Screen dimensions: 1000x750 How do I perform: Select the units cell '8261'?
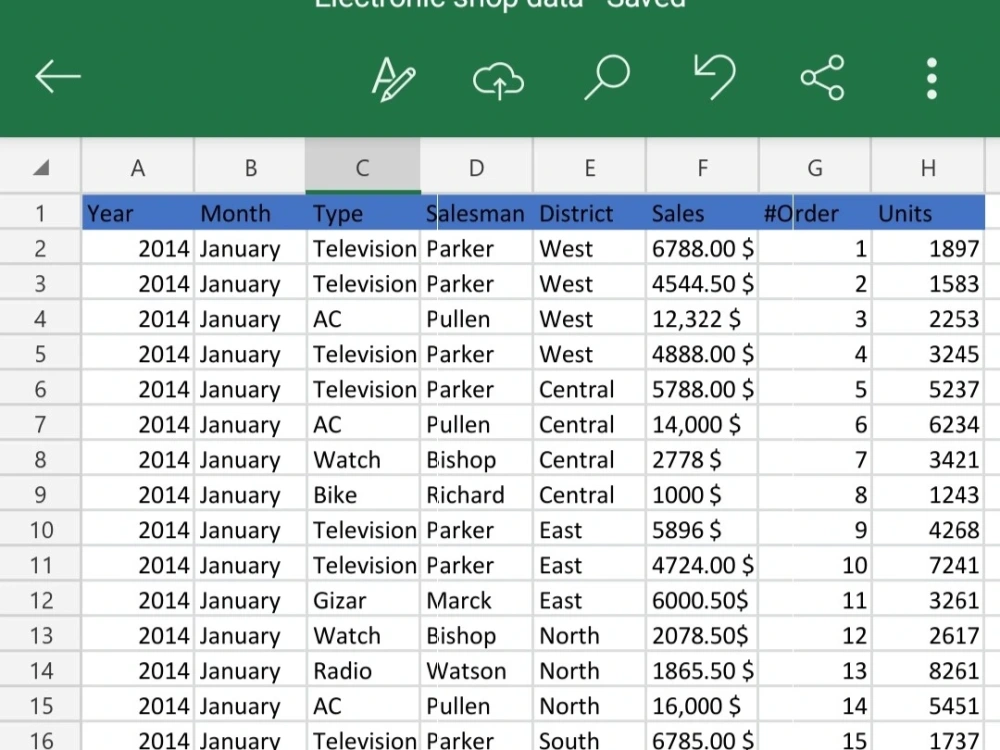coord(929,670)
